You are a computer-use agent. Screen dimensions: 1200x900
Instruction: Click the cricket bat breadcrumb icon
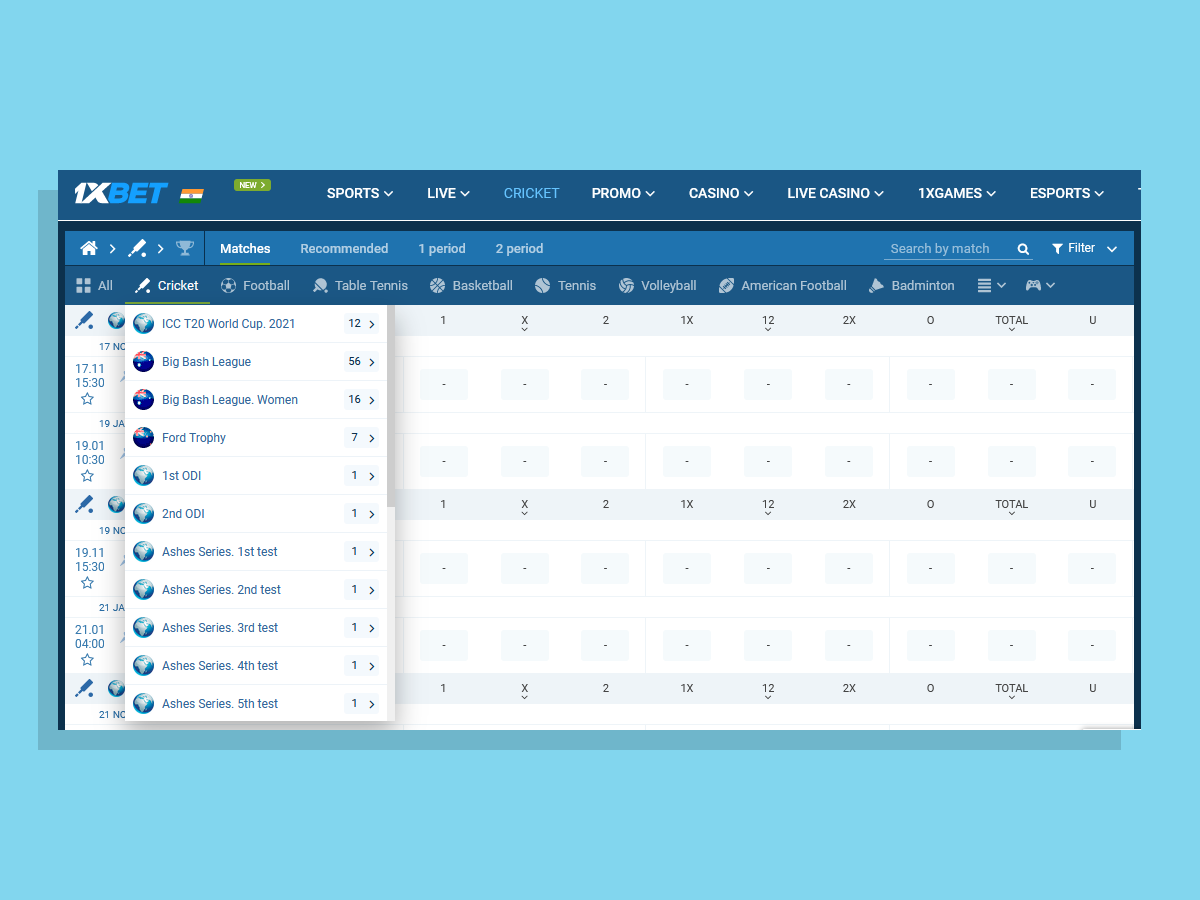tap(137, 248)
